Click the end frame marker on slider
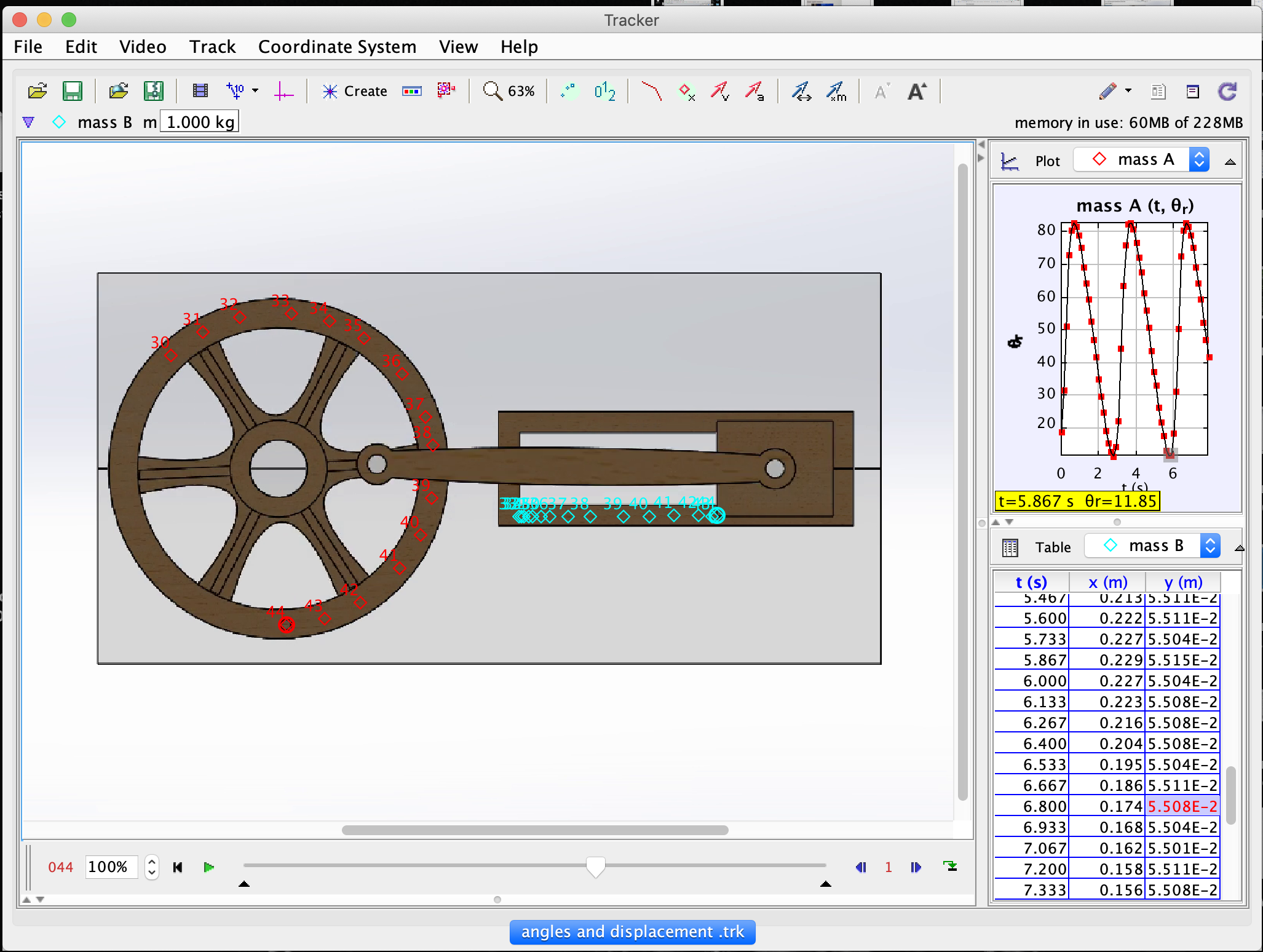Screen dimensions: 1263x952 pyautogui.click(x=826, y=884)
